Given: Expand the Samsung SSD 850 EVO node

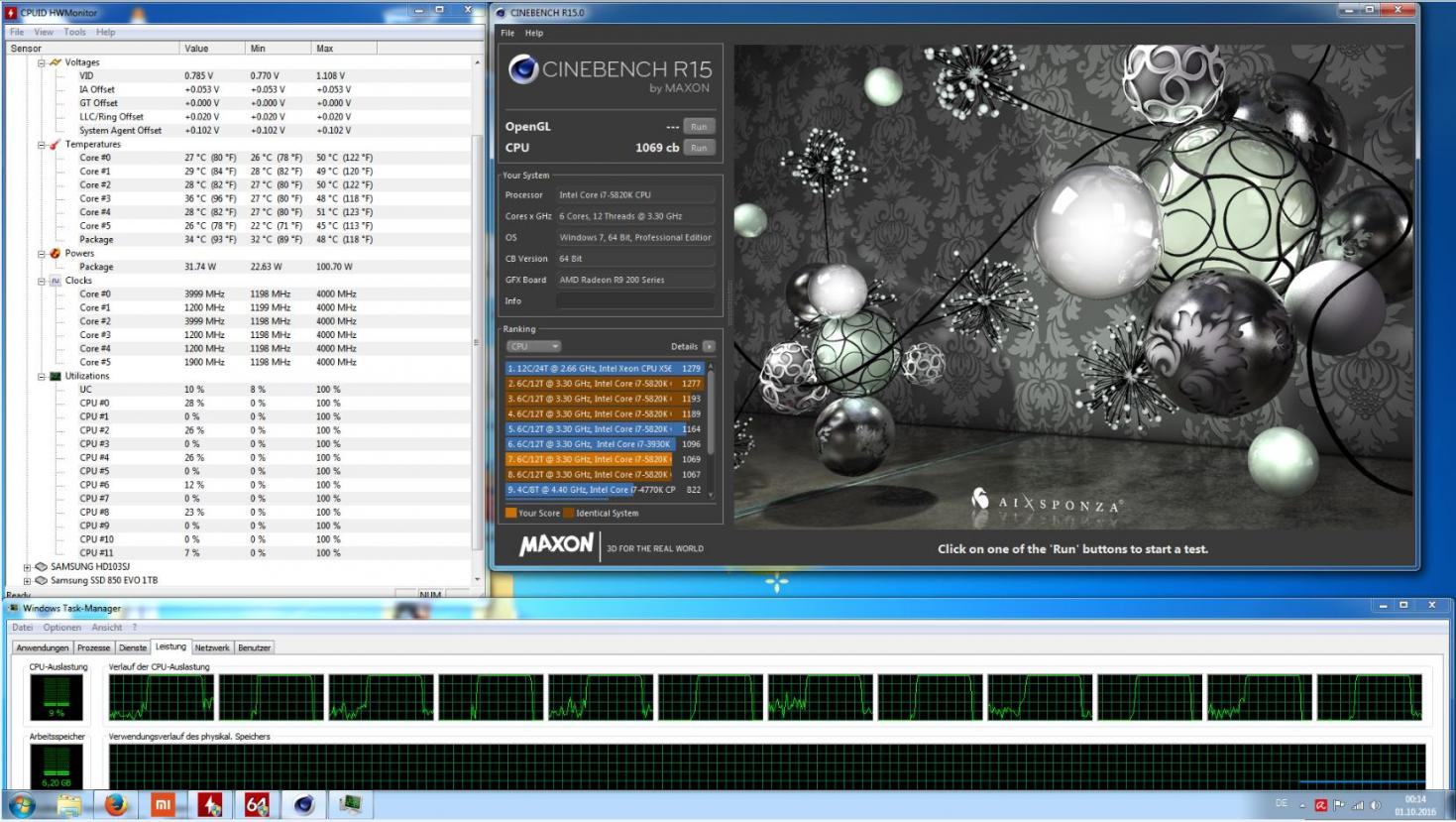Looking at the screenshot, I should tap(27, 581).
